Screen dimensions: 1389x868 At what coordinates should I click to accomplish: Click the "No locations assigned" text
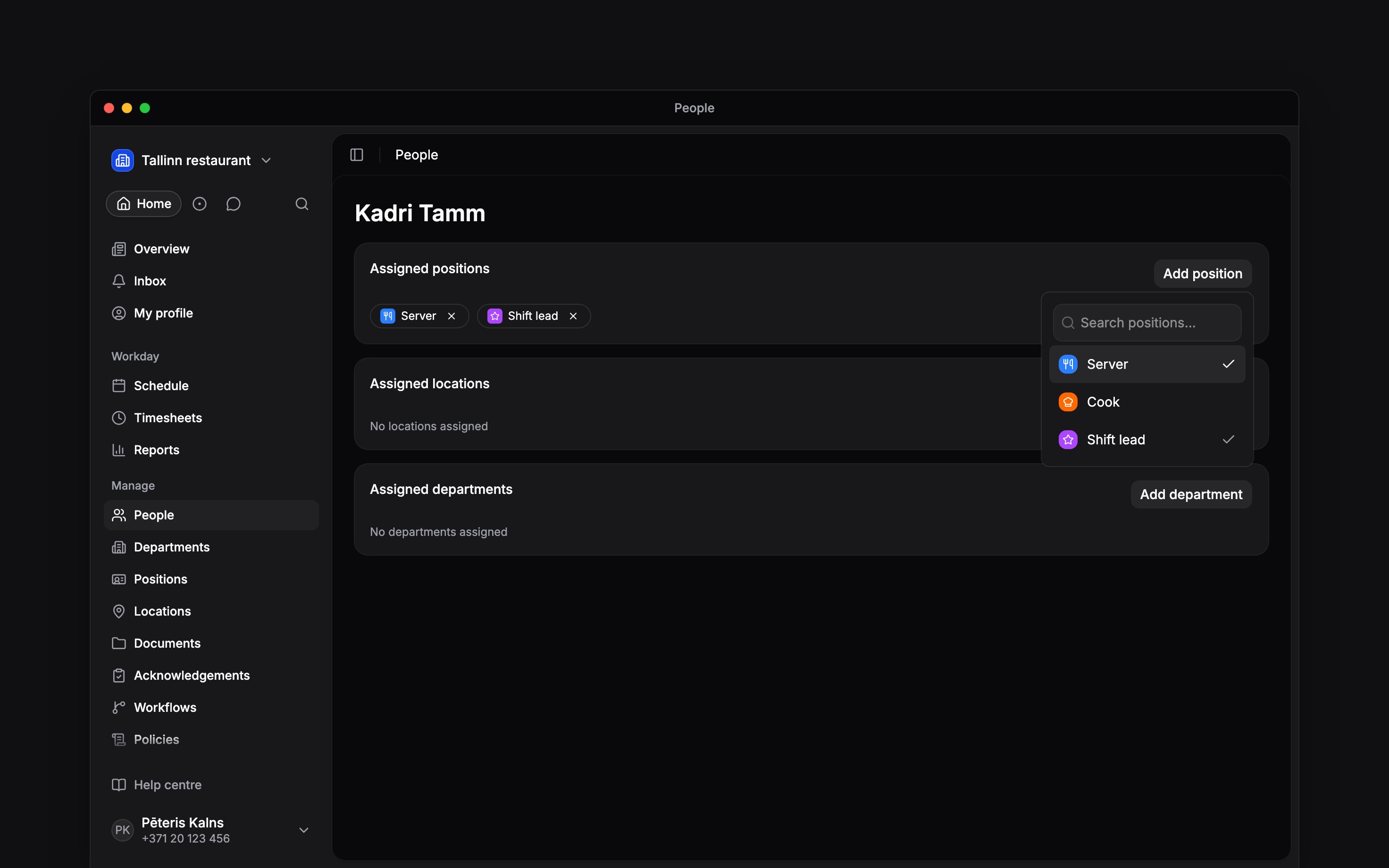[429, 426]
